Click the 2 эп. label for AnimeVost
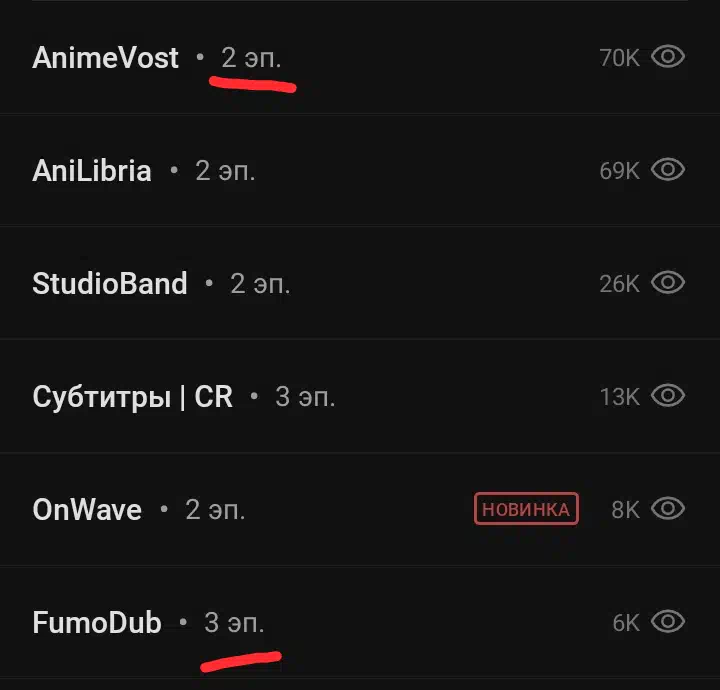Viewport: 720px width, 690px height. coord(251,58)
